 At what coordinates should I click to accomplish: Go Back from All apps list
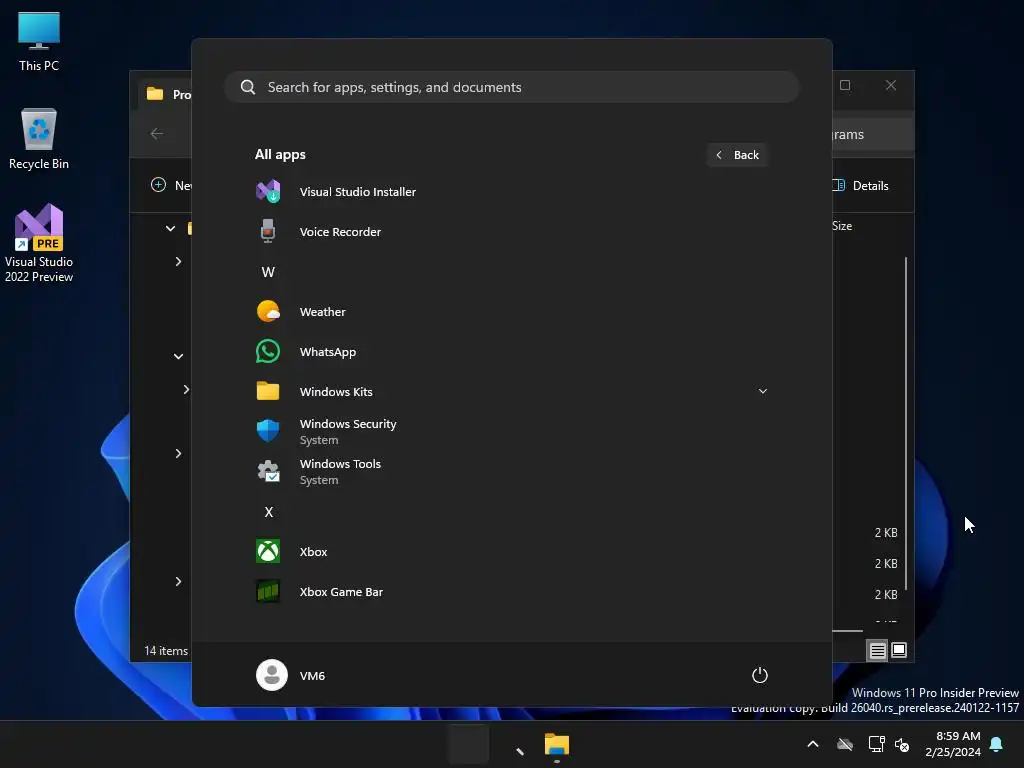(737, 155)
